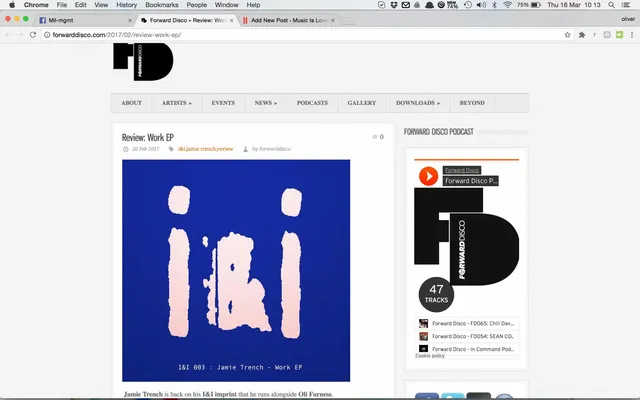Open the puzzle-piece extension icon

(582, 35)
